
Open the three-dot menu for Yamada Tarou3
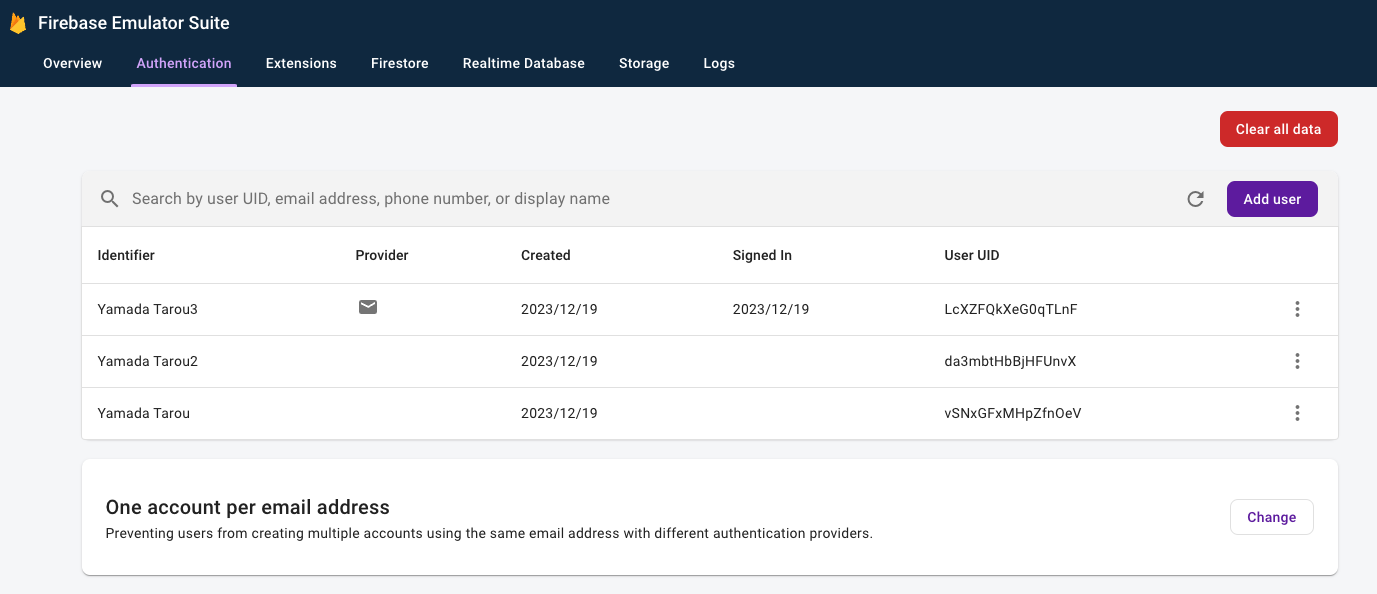[x=1297, y=309]
